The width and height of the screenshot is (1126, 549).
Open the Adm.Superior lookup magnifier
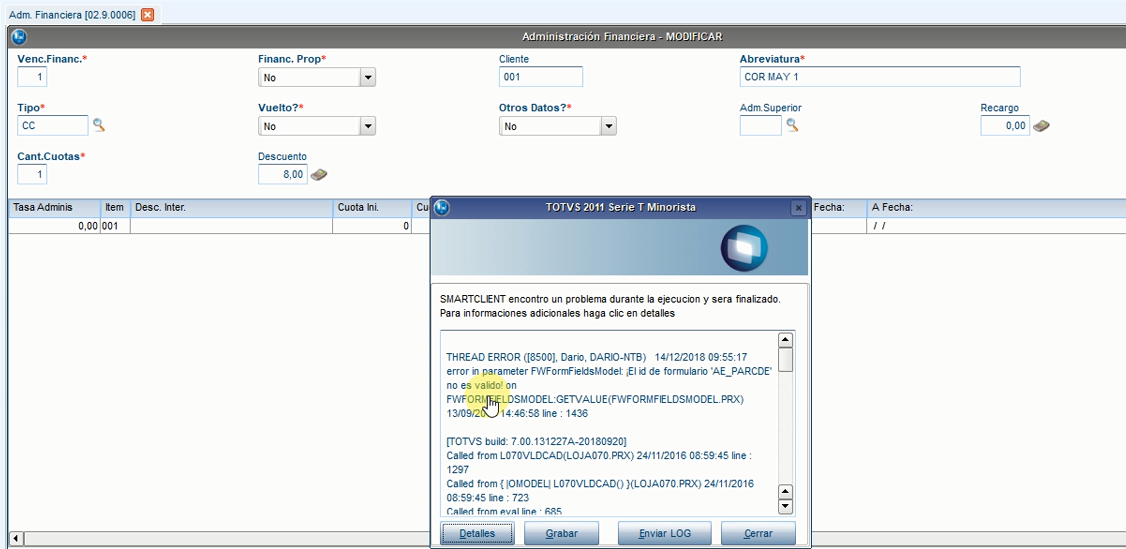coord(791,126)
